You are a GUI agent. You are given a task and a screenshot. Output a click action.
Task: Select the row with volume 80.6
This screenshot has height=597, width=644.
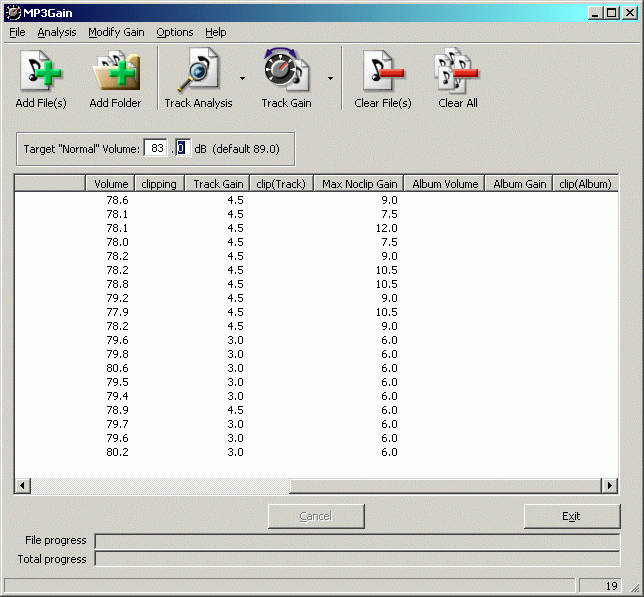316,368
